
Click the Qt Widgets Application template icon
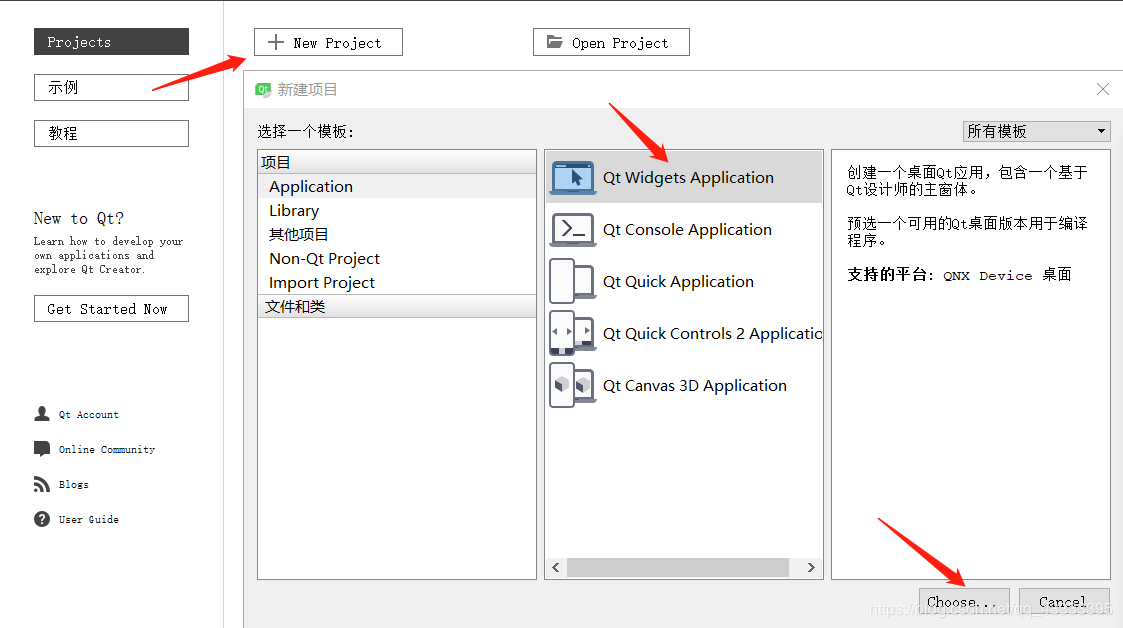(x=573, y=178)
